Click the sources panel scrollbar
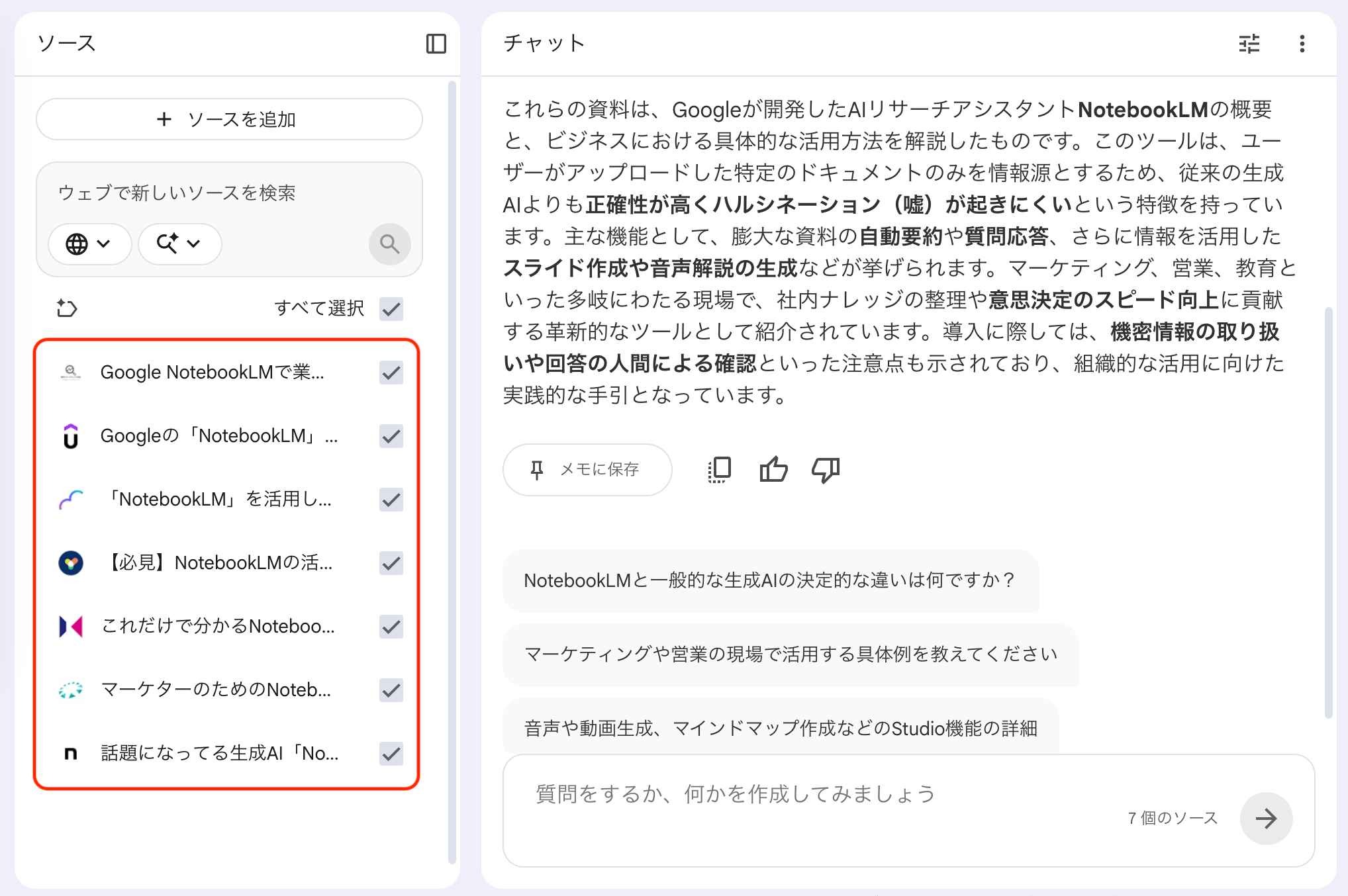 tap(453, 472)
